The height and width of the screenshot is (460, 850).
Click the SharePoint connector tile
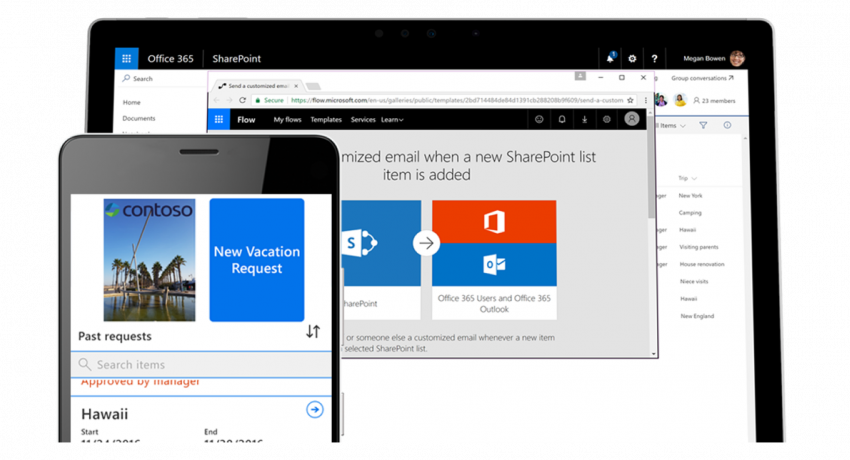click(x=381, y=260)
